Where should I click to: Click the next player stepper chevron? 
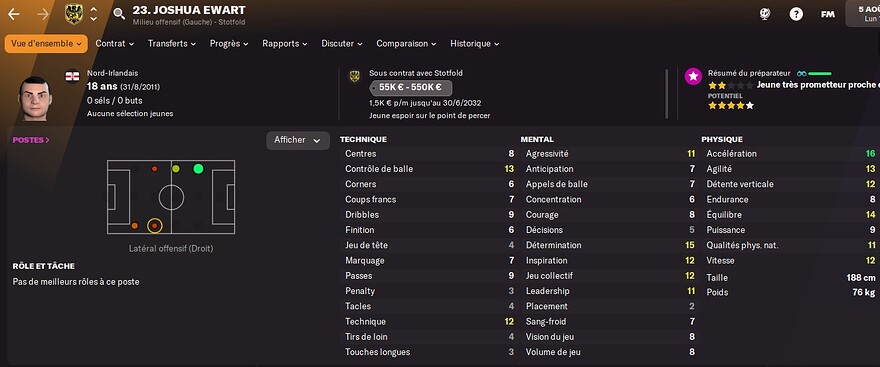tap(94, 19)
